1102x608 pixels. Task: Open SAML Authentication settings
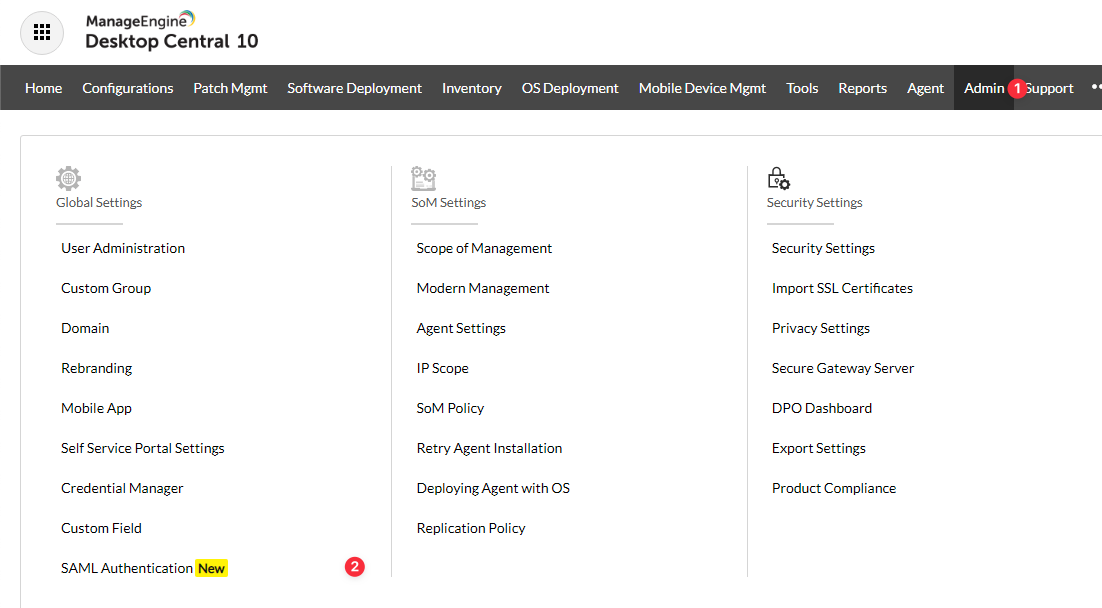[127, 568]
